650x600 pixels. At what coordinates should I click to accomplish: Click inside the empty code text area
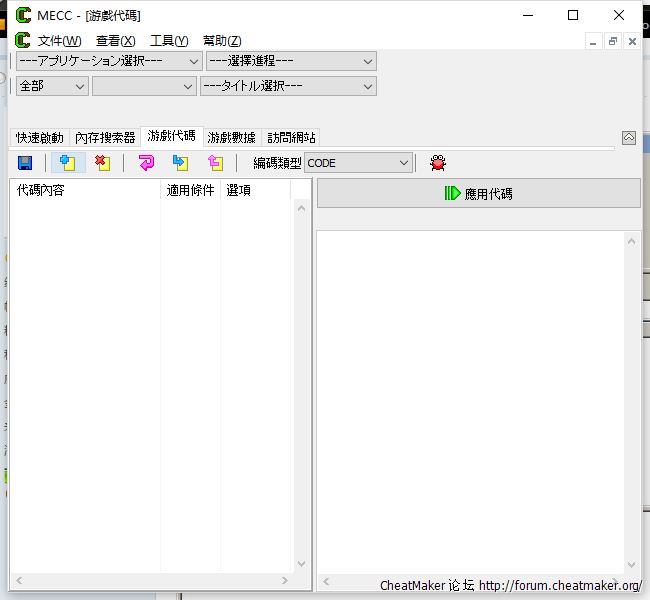click(x=470, y=400)
